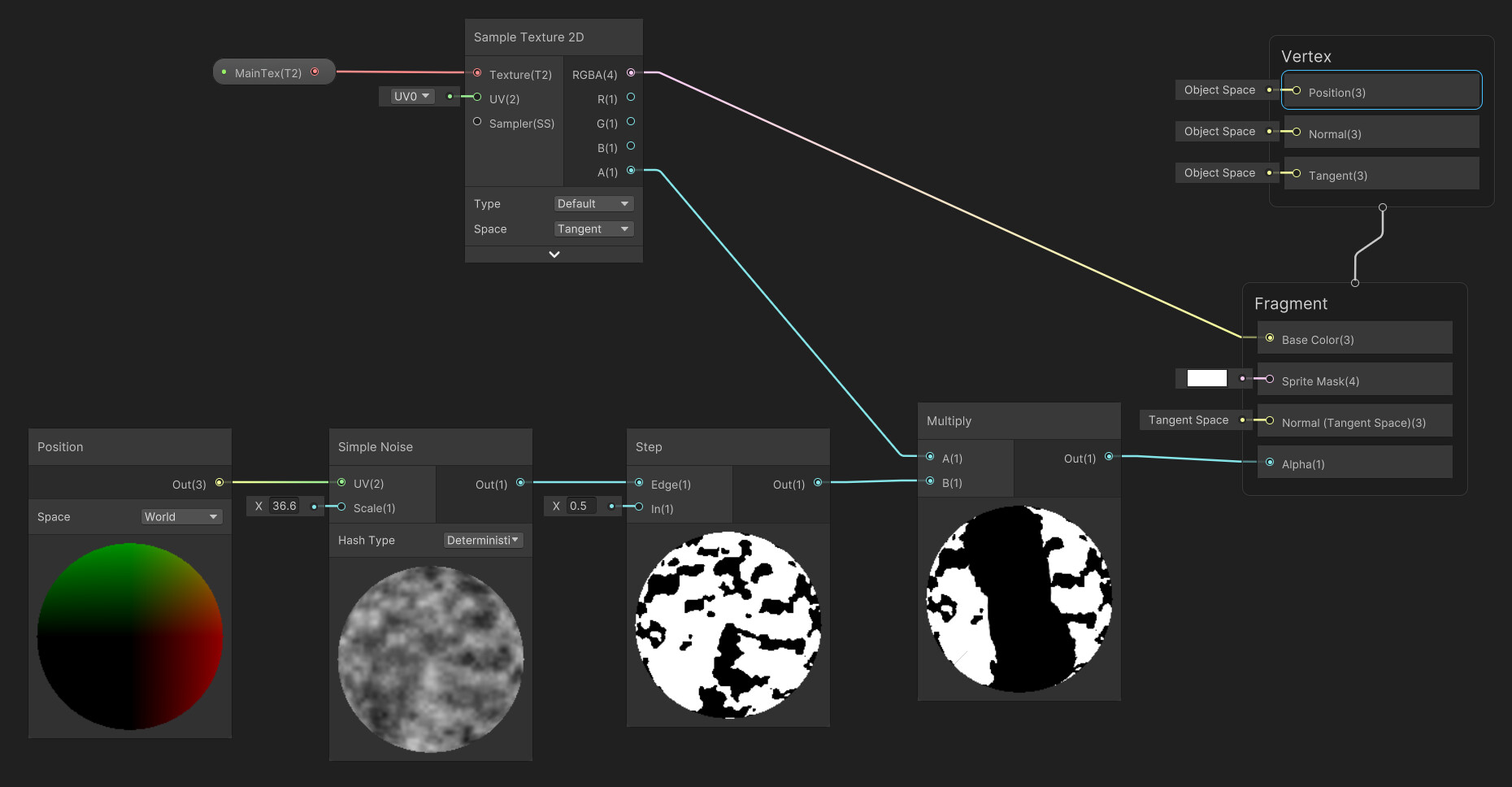
Task: Open the Space dropdown showing Tangent
Action: [593, 228]
